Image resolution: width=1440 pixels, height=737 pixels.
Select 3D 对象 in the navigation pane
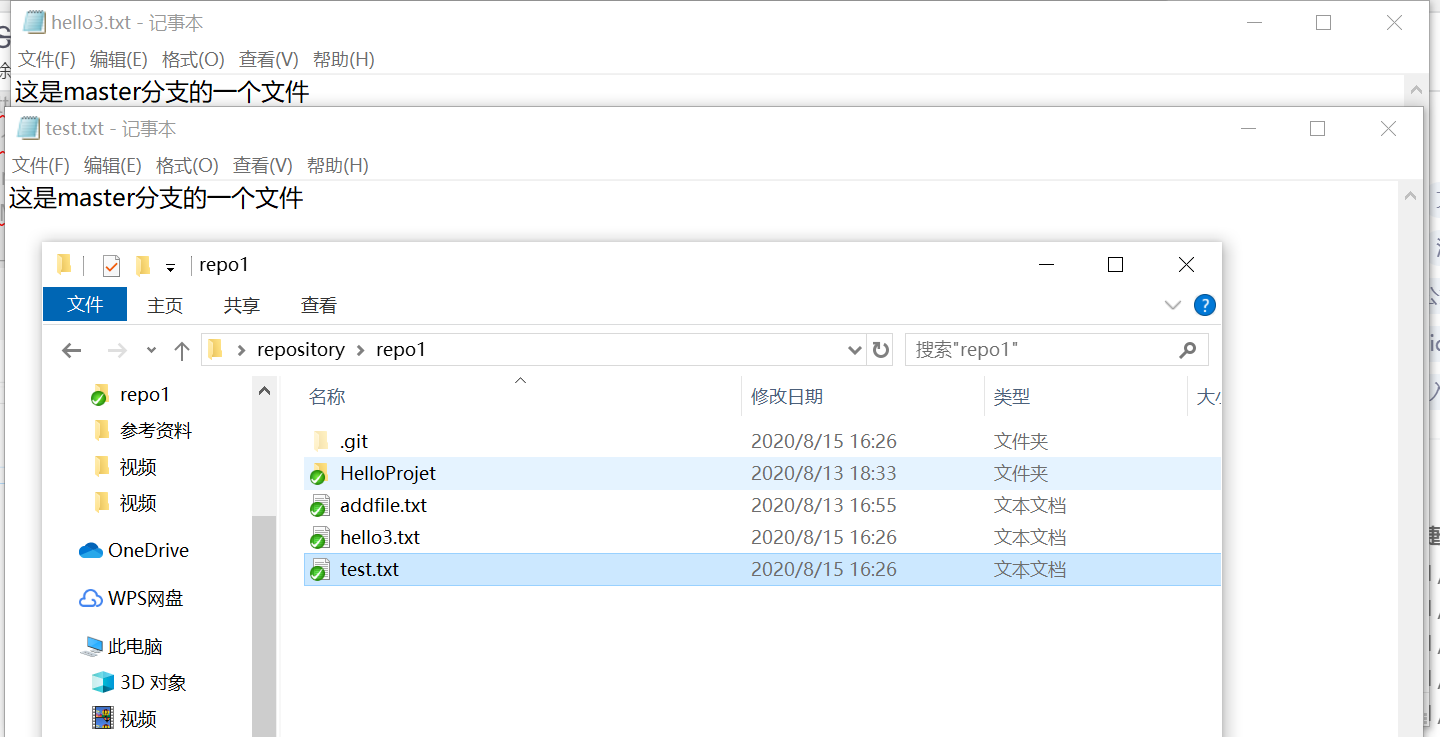153,682
